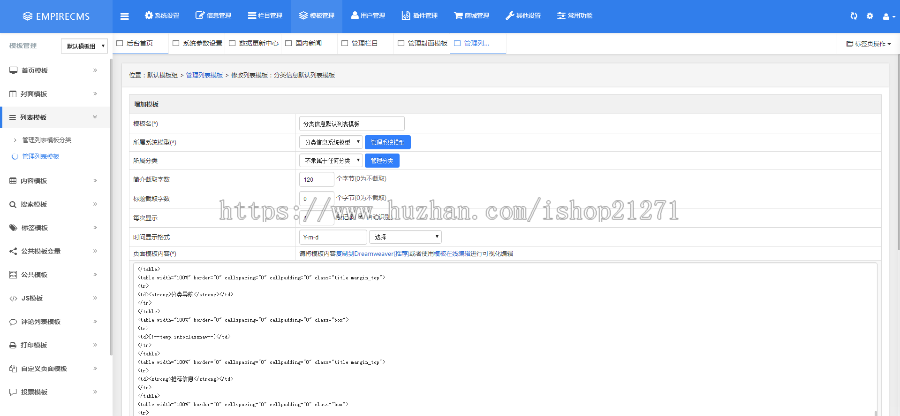Click the page's vertical scrollbar
900x416 pixels.
[x=897, y=152]
